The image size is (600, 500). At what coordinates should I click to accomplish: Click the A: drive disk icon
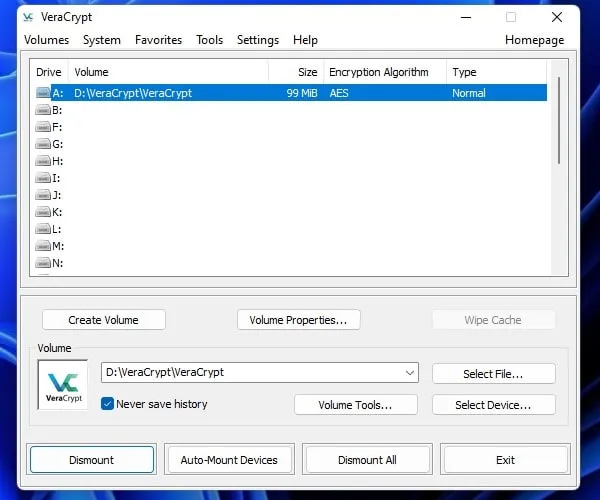(x=43, y=93)
